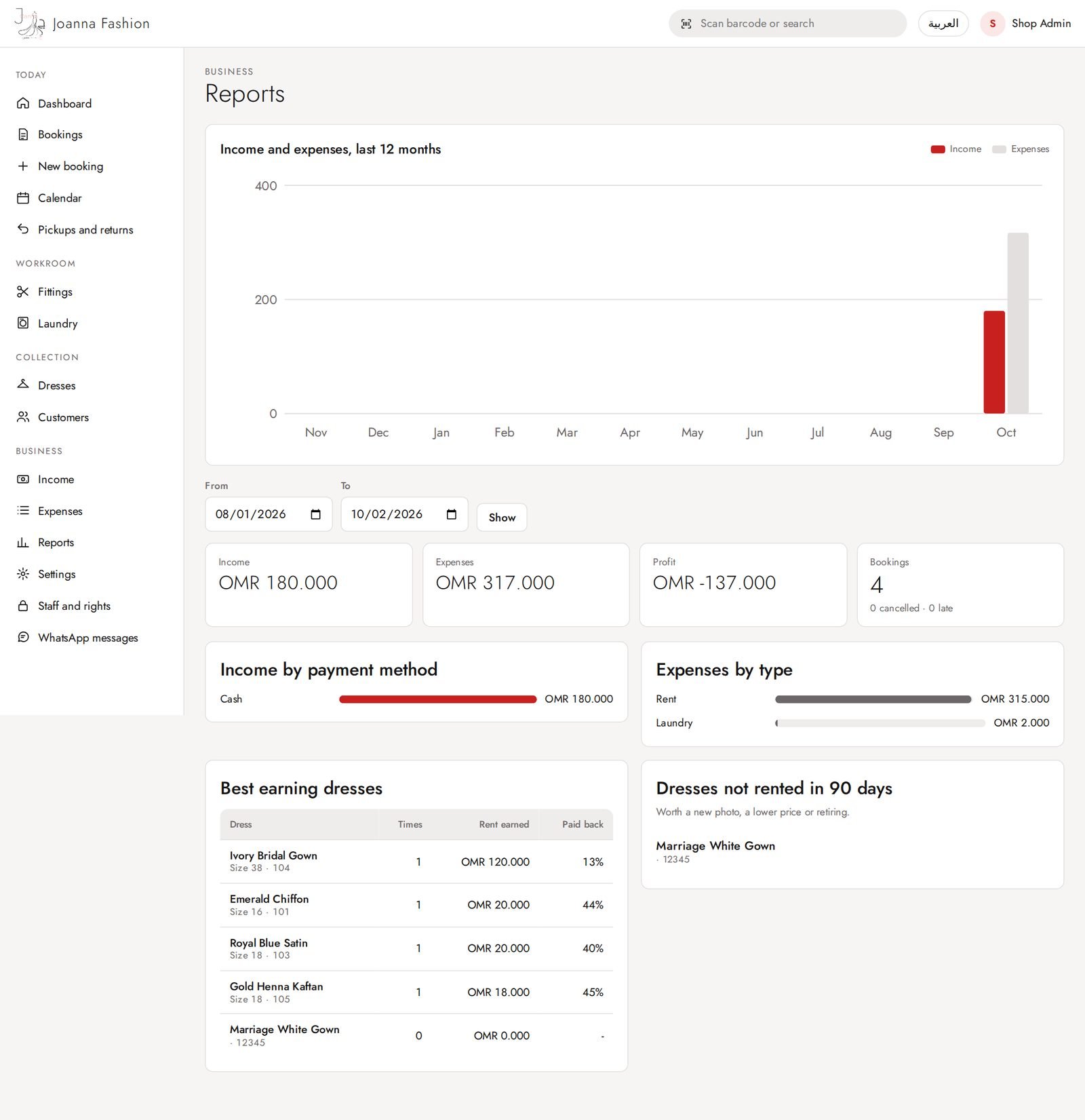Open the From date calendar picker
This screenshot has width=1085, height=1120.
(315, 514)
